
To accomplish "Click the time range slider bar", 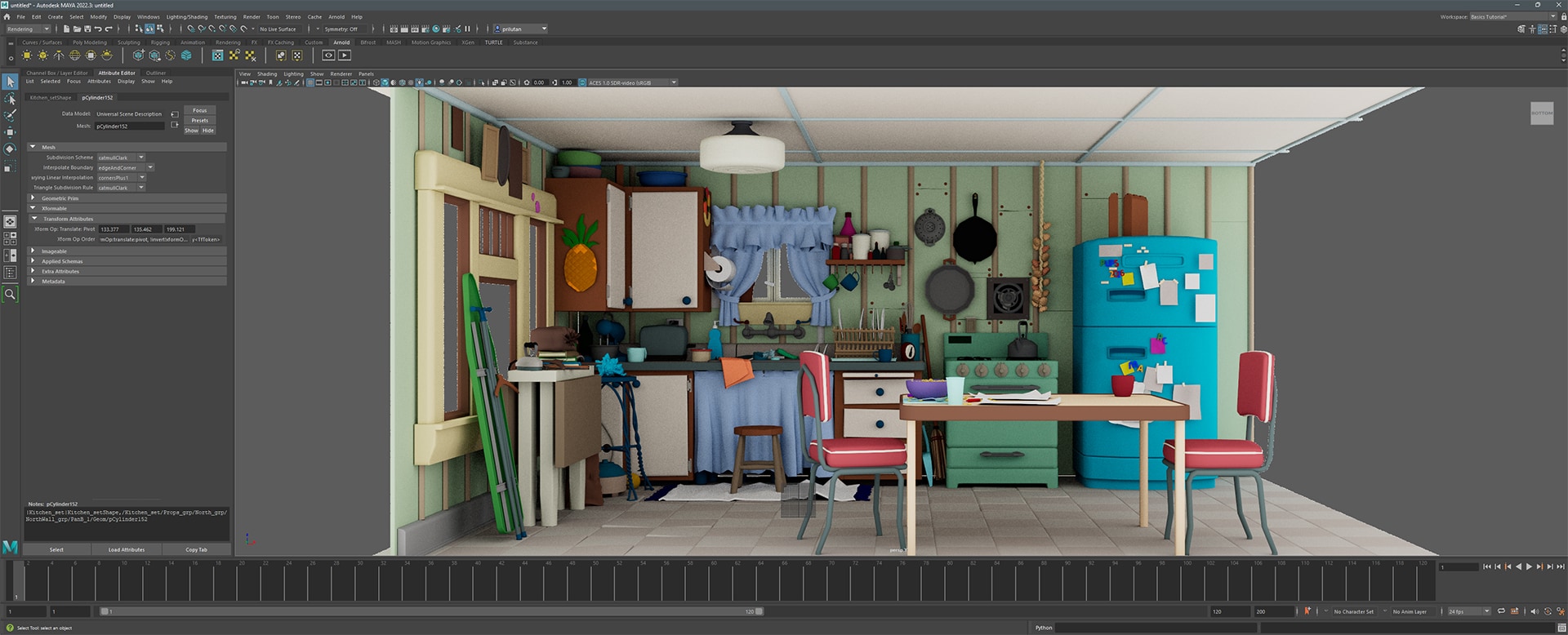I will click(431, 611).
